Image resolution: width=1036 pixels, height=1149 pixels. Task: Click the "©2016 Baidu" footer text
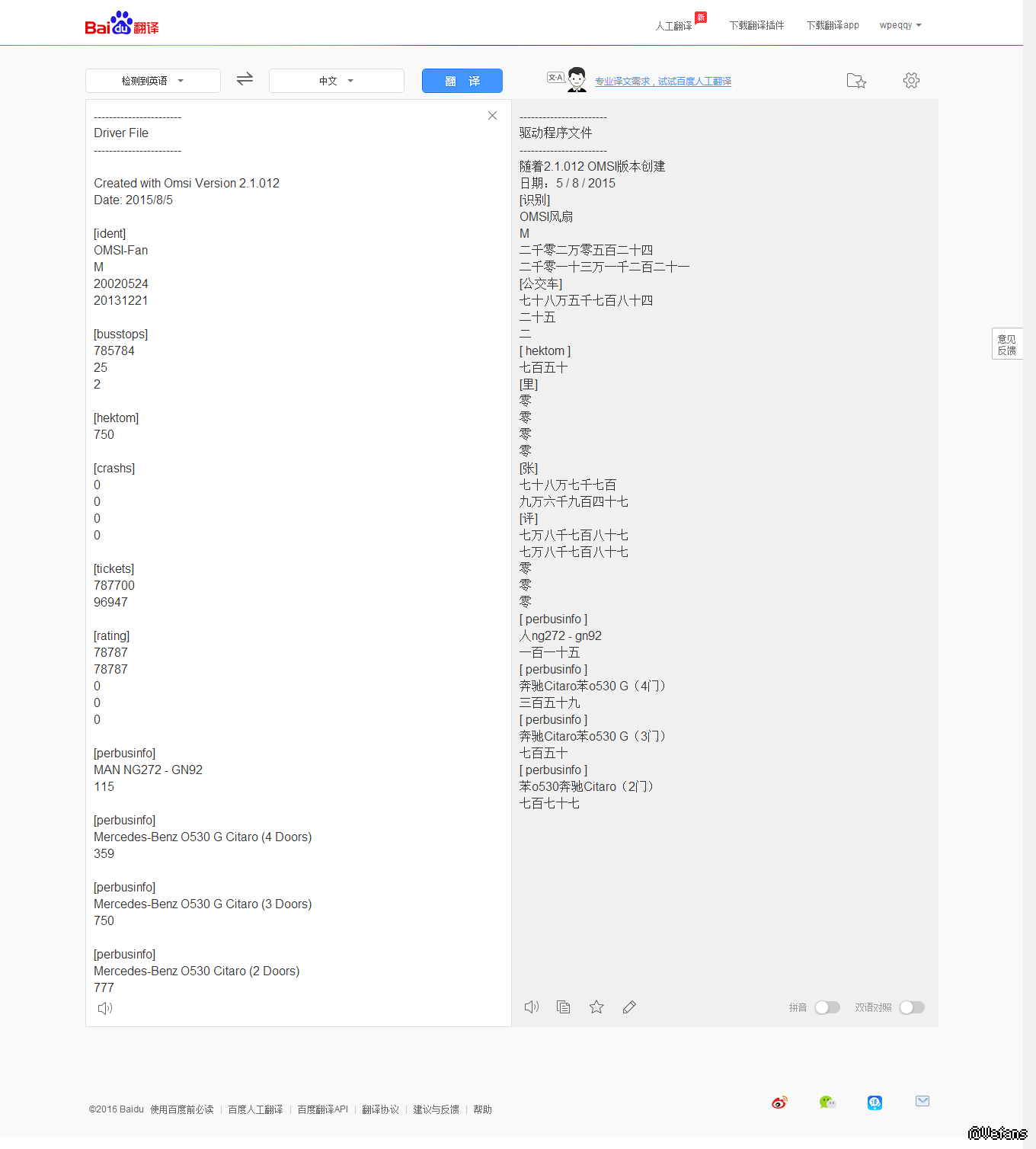pyautogui.click(x=117, y=1109)
